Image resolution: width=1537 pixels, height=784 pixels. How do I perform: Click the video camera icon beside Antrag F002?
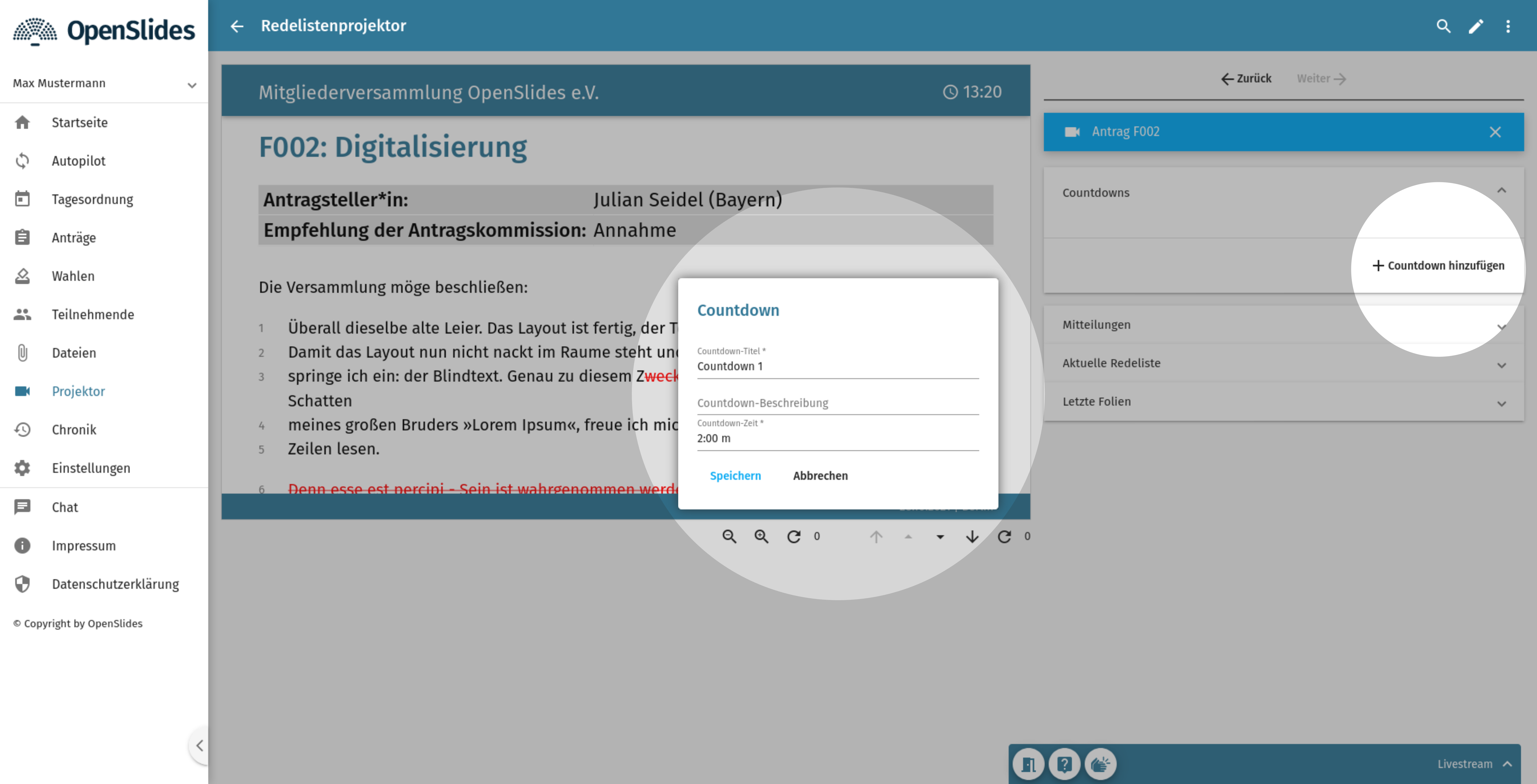tap(1072, 132)
